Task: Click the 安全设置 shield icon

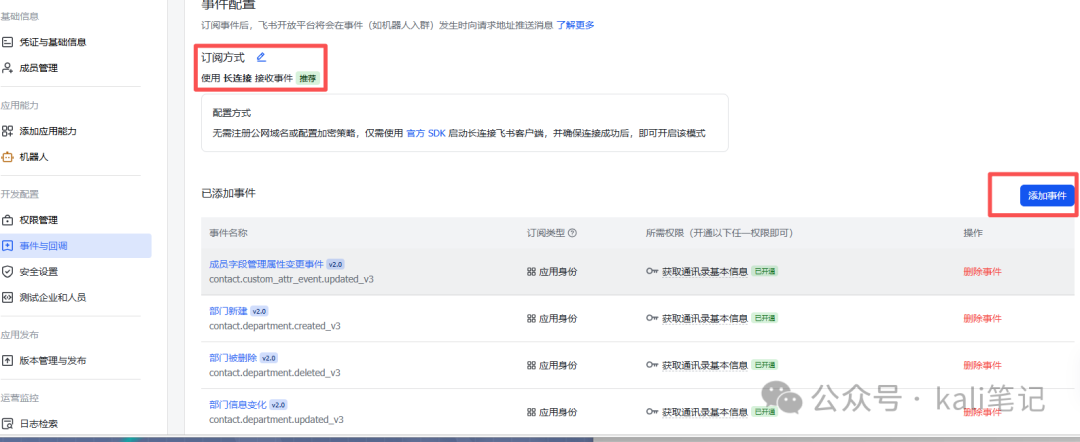Action: click(x=8, y=272)
